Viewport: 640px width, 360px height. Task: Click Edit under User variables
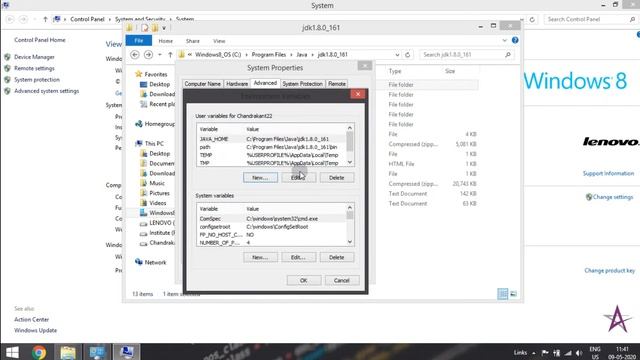click(x=298, y=178)
